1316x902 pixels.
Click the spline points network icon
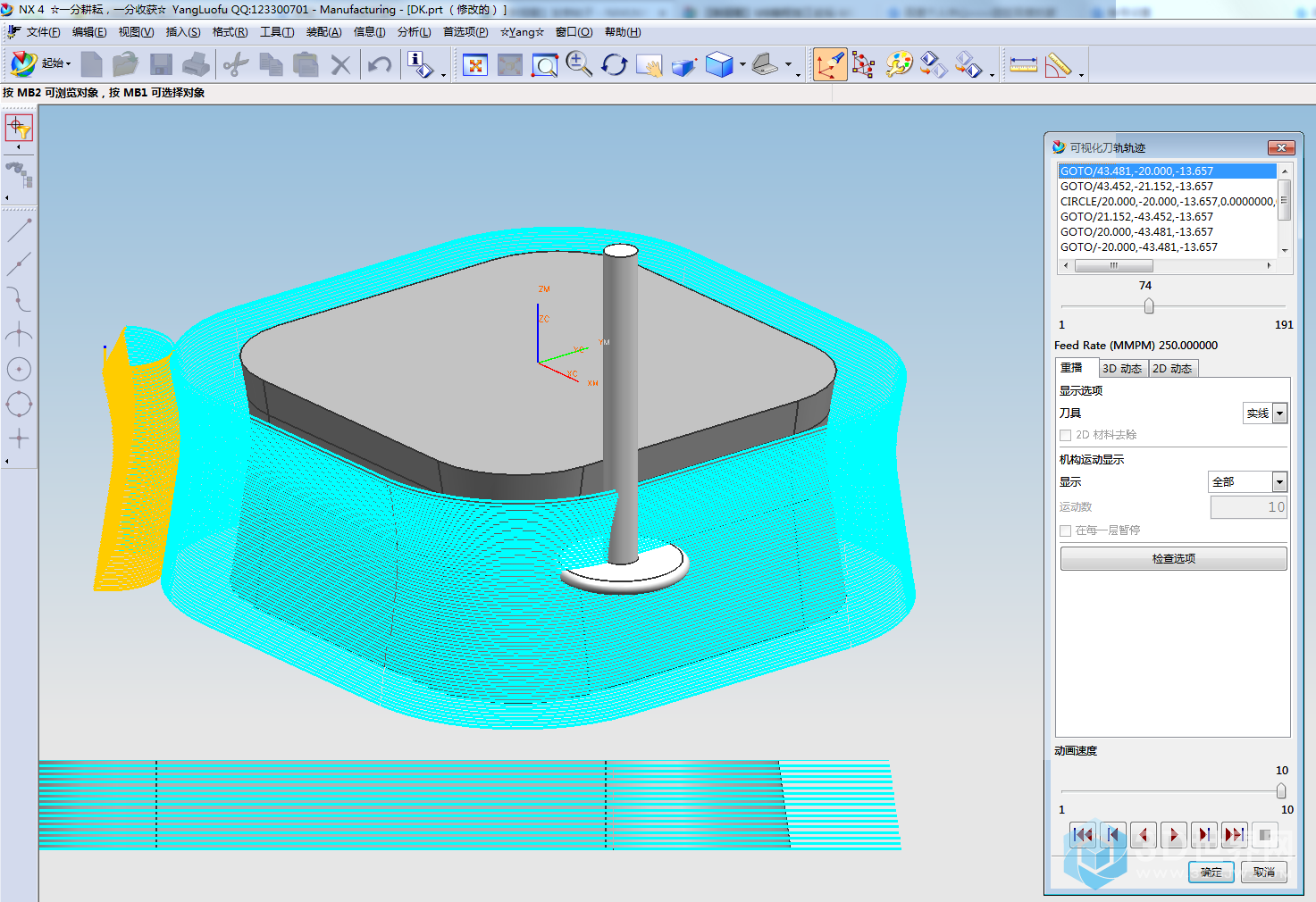click(x=863, y=64)
